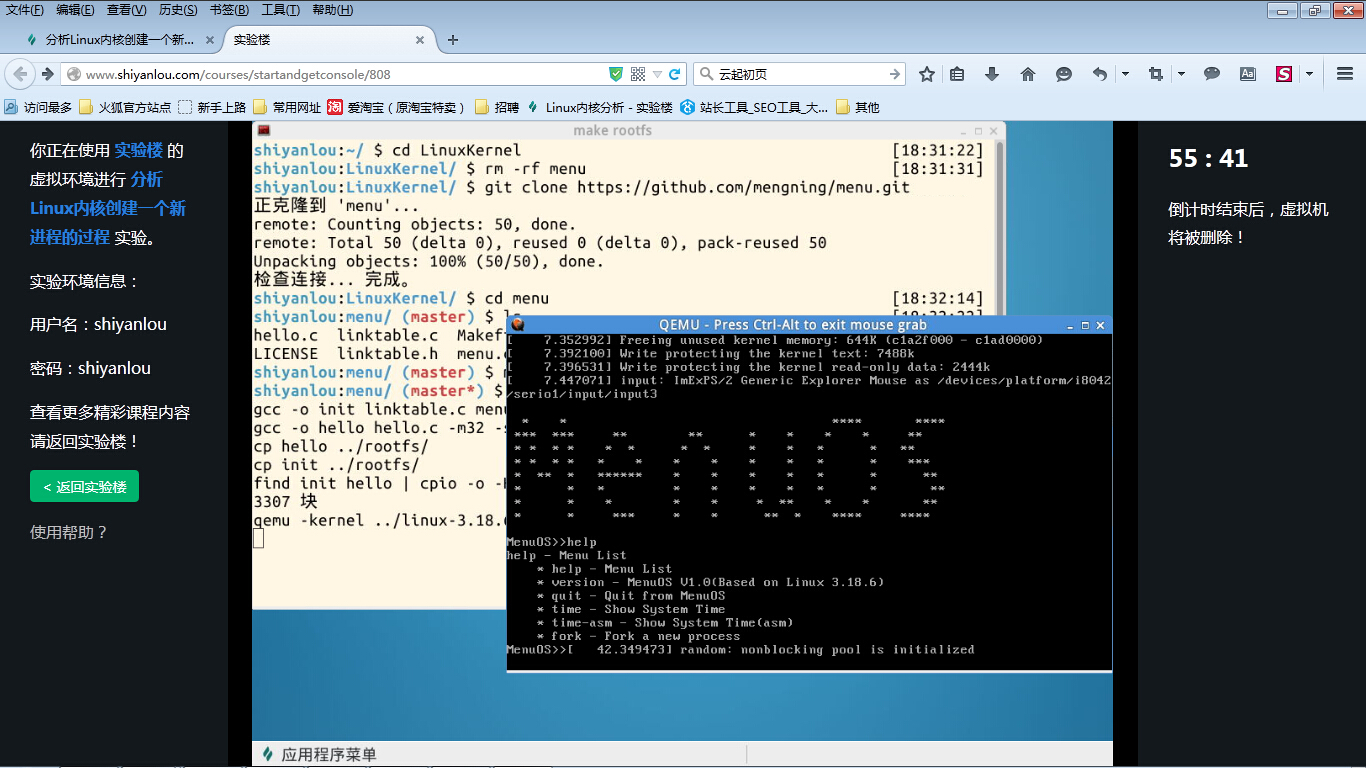Open the 应用程序菜单 in the VM panel
This screenshot has width=1366, height=768.
pyautogui.click(x=319, y=755)
